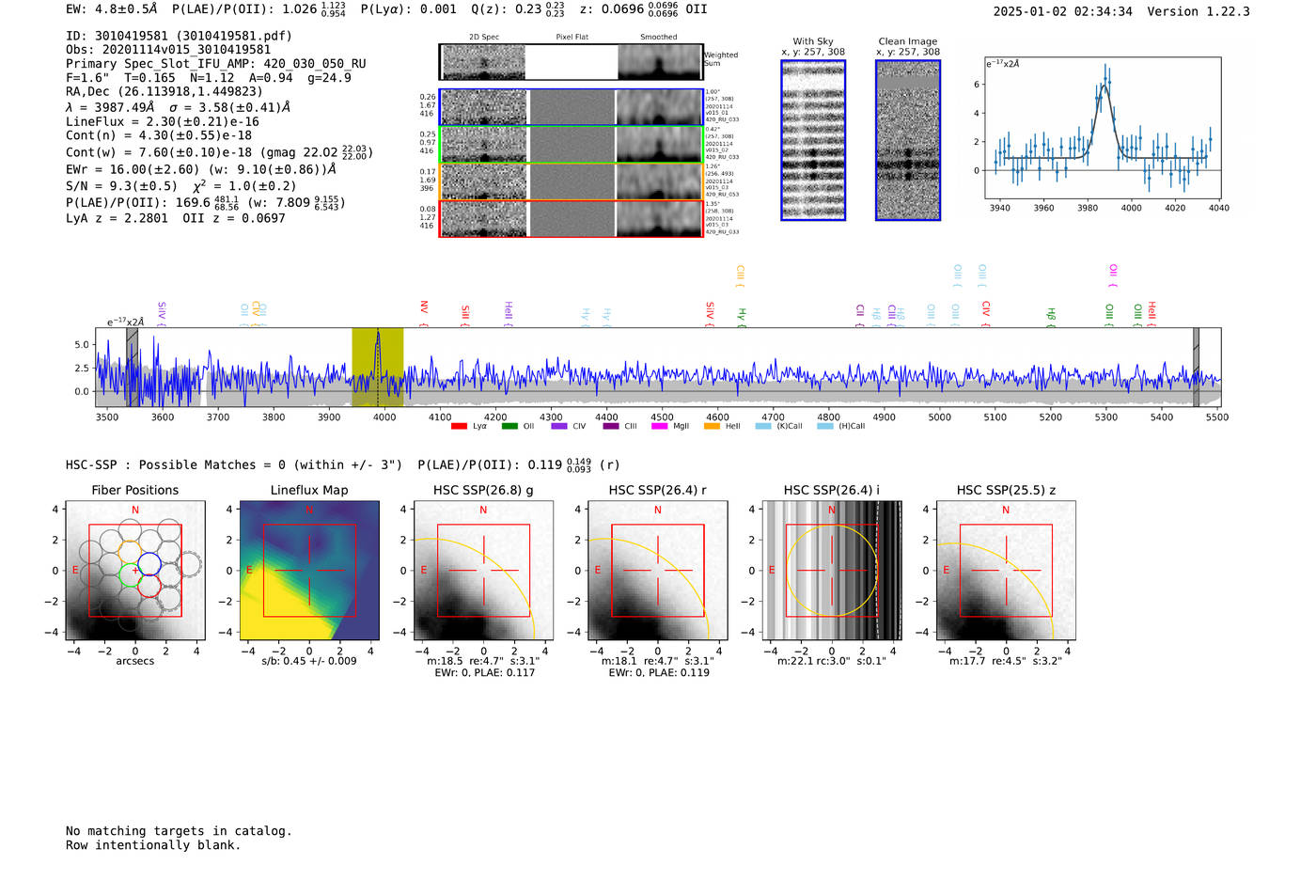
Task: Open the HSC SSP(25.5) z cutout
Action: (x=1006, y=570)
